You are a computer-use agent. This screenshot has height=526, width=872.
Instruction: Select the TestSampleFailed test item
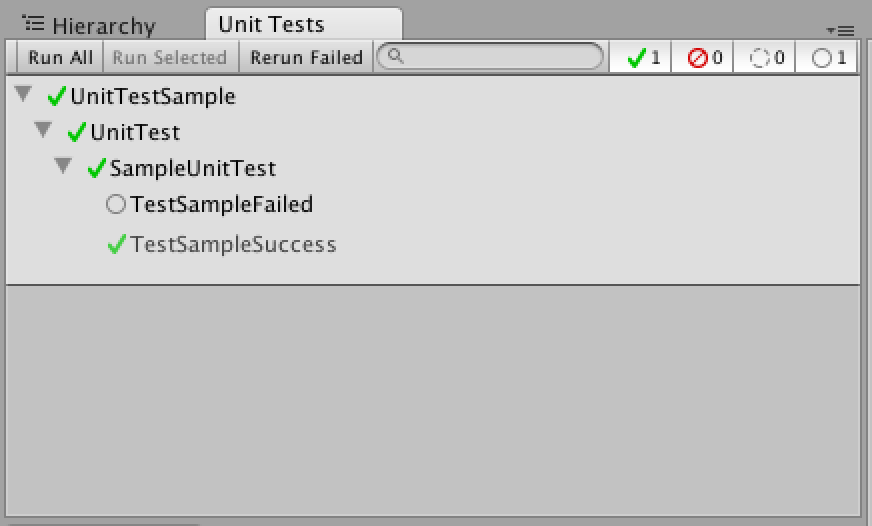coord(221,205)
